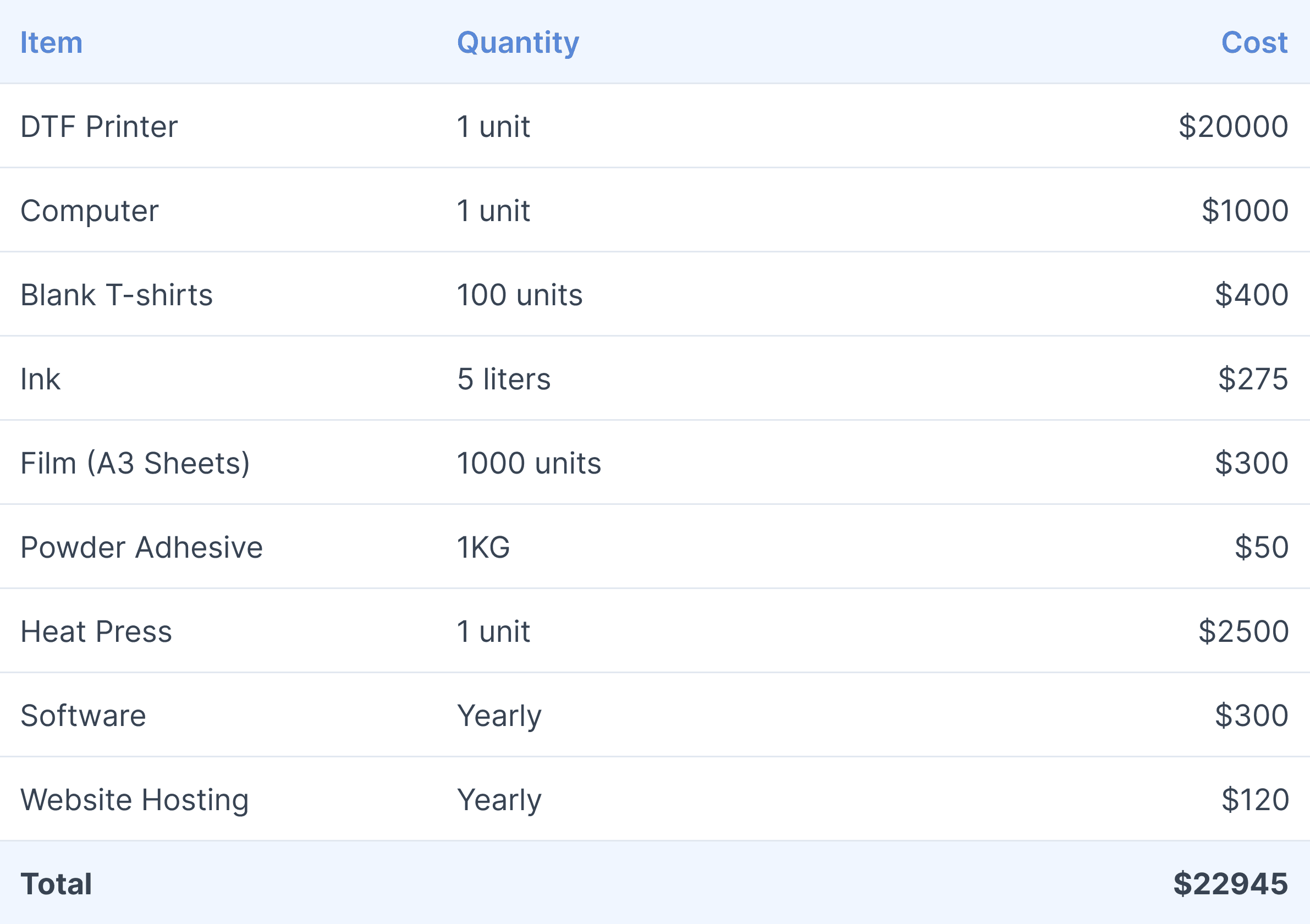Click the Cost column header

(1254, 43)
